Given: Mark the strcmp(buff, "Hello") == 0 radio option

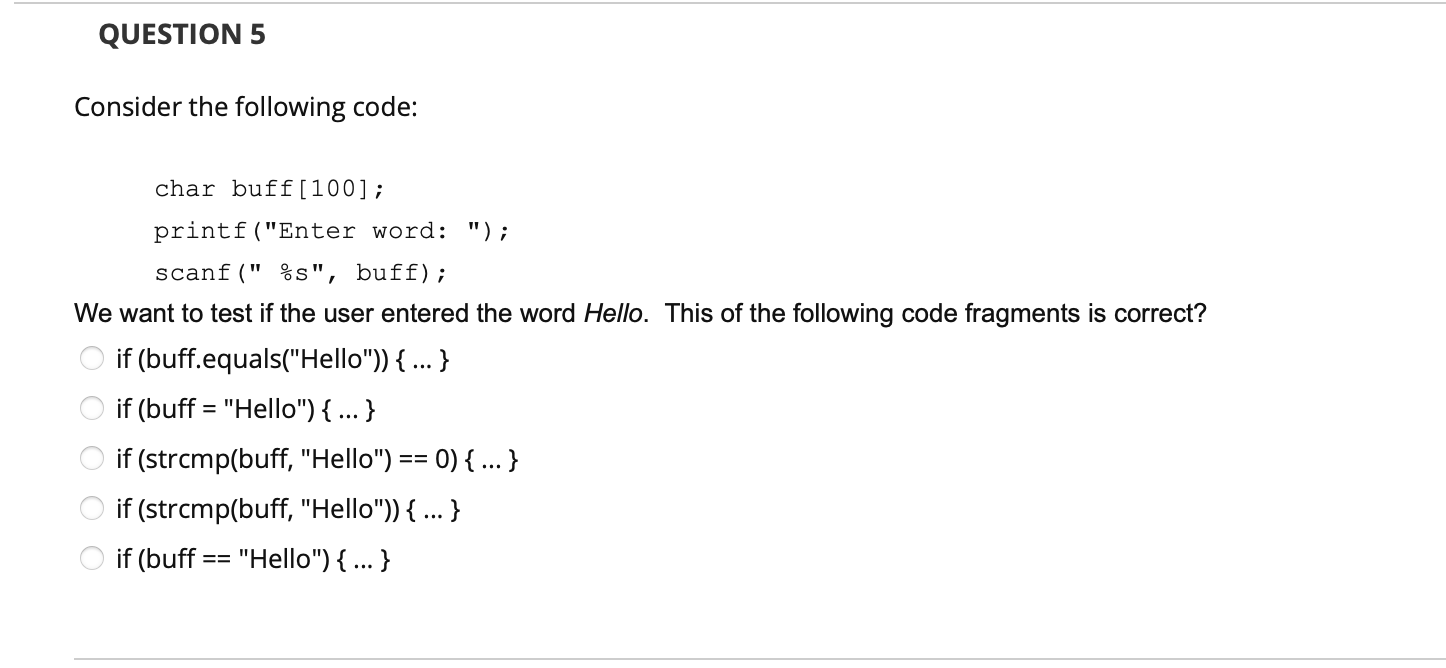Looking at the screenshot, I should click(x=92, y=460).
